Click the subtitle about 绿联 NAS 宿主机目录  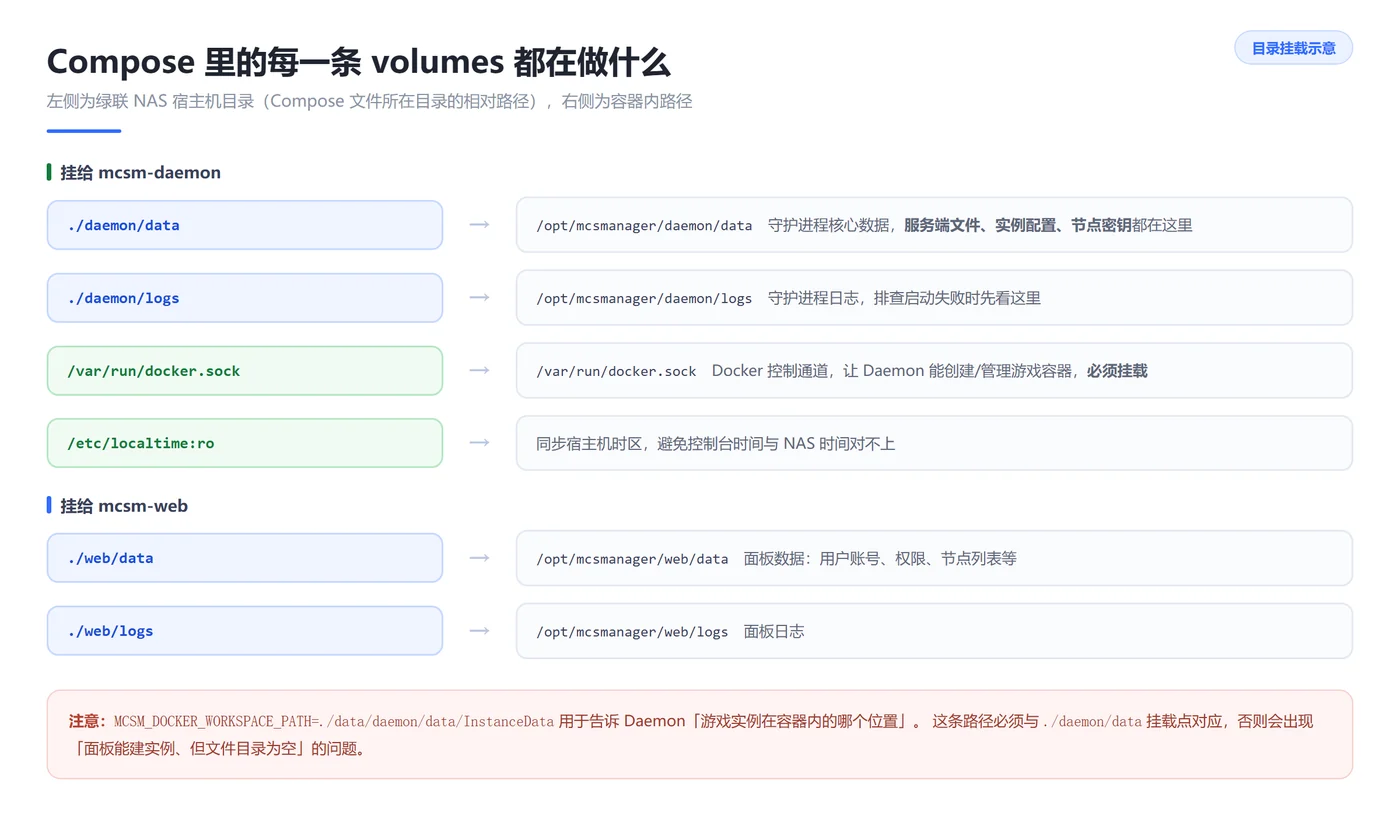[x=369, y=101]
